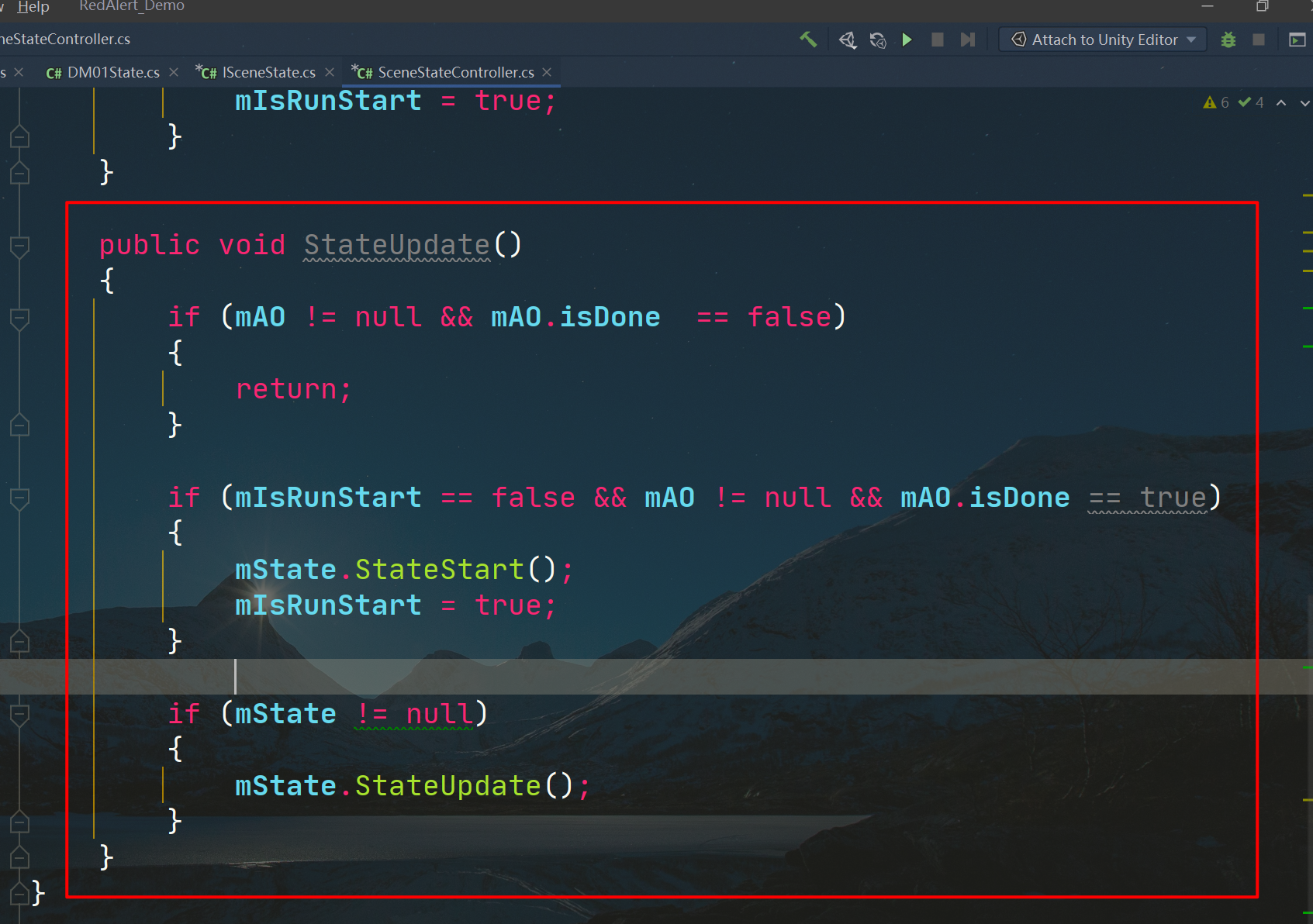Click the step-forward icon beside Play controls
The image size is (1313, 924).
click(967, 40)
